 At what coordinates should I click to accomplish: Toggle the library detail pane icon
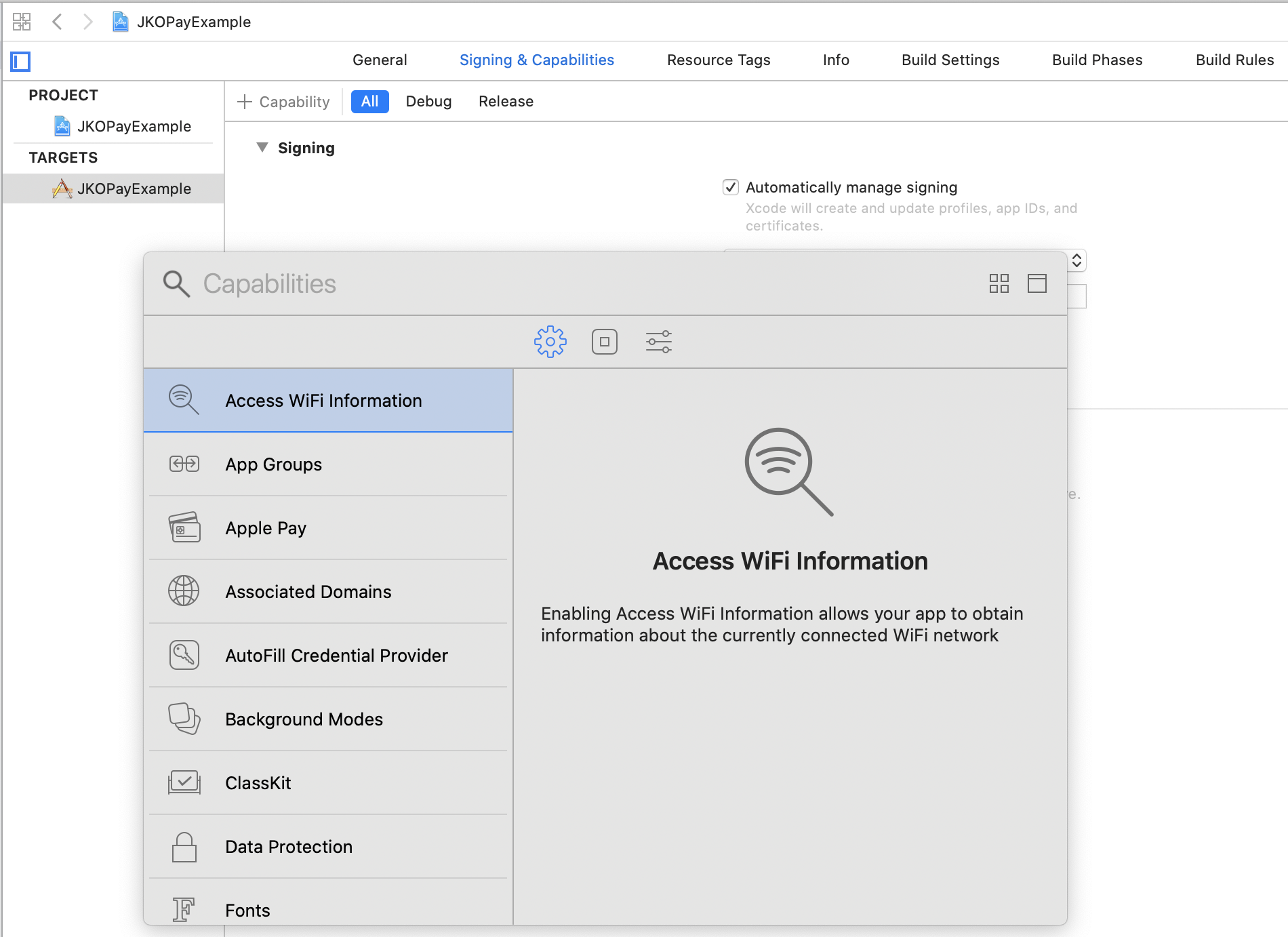tap(1037, 283)
